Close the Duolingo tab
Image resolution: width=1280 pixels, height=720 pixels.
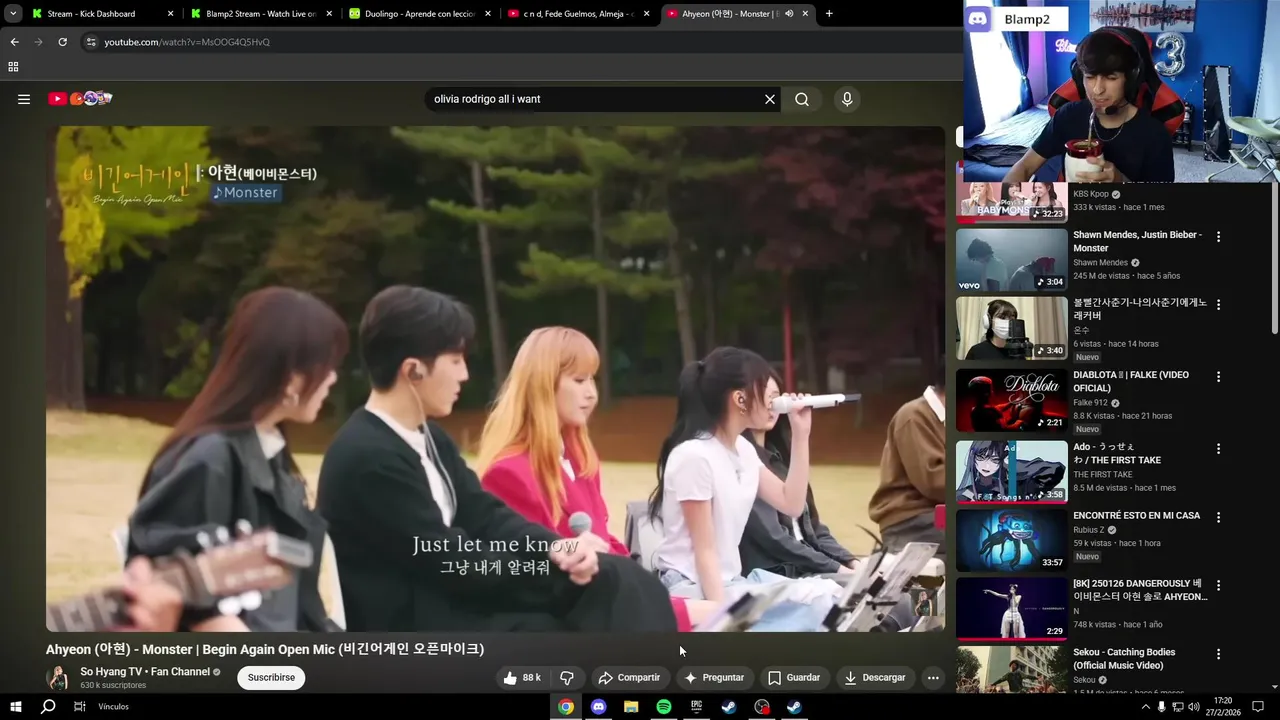[x=488, y=14]
